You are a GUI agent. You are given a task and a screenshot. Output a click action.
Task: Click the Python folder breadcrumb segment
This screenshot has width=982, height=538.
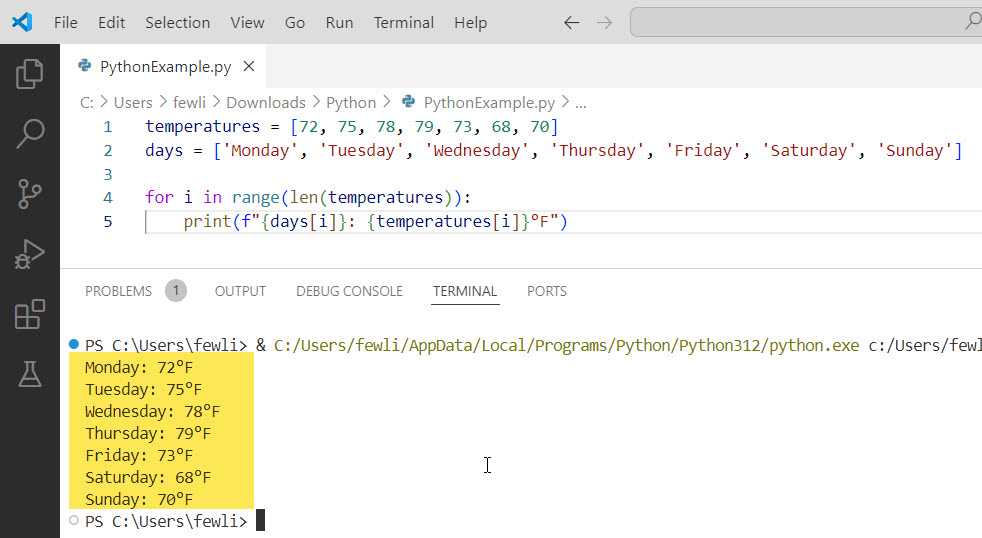click(351, 103)
